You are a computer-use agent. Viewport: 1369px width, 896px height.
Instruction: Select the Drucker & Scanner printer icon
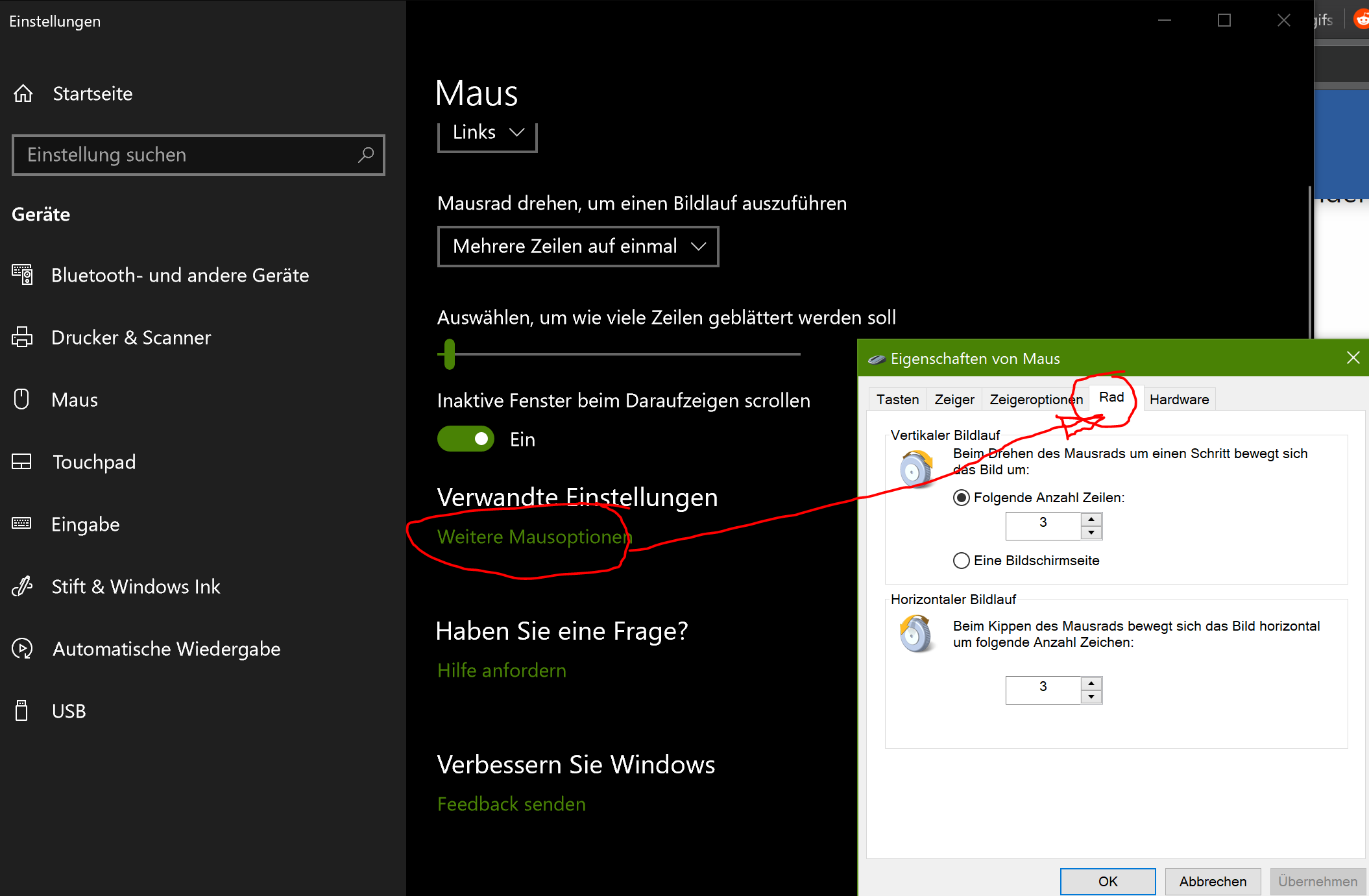(x=22, y=337)
